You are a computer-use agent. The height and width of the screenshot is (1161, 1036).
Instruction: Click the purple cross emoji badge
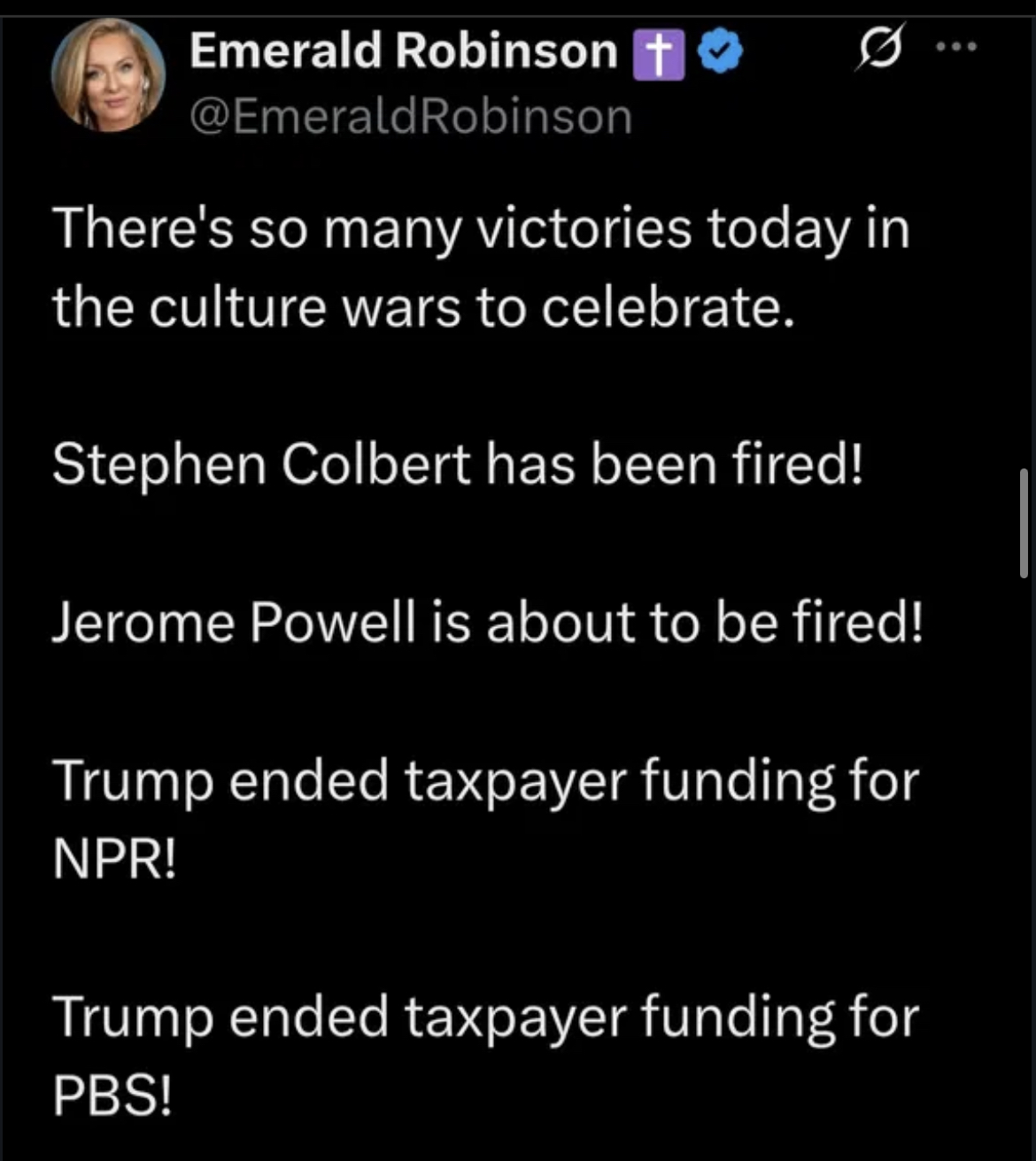click(658, 53)
